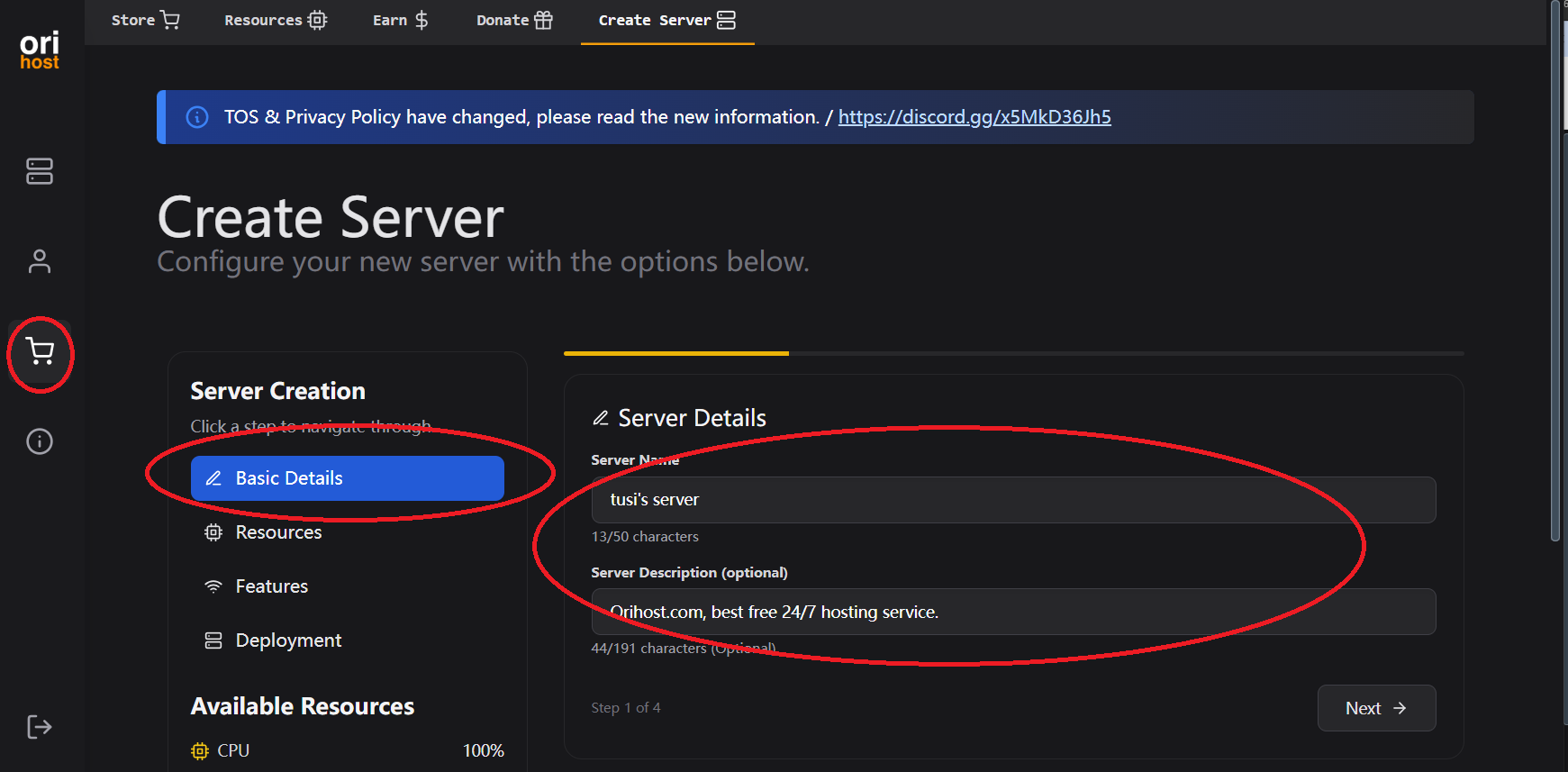Click the logout icon in sidebar

(40, 727)
